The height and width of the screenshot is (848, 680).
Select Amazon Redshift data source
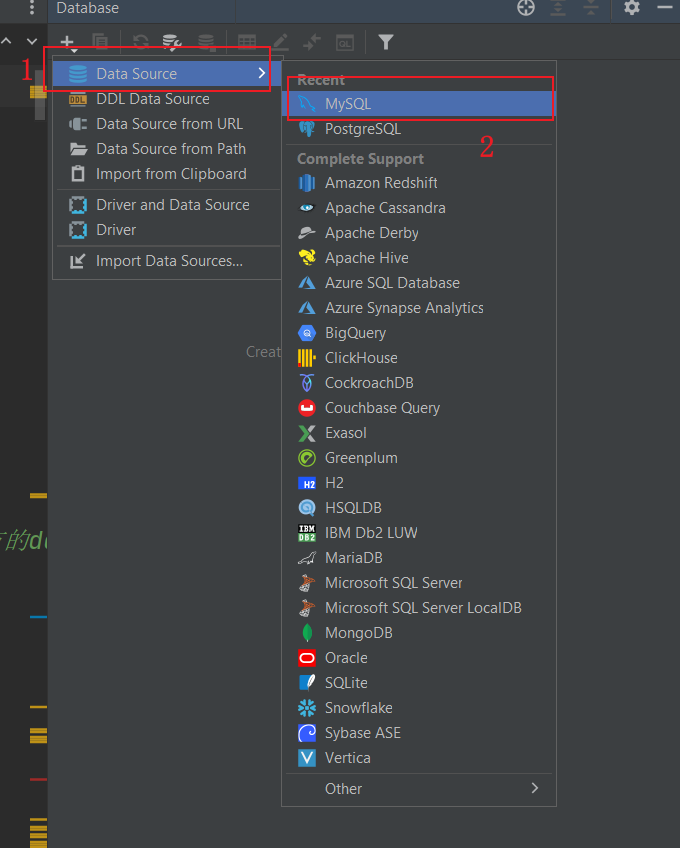pyautogui.click(x=419, y=183)
